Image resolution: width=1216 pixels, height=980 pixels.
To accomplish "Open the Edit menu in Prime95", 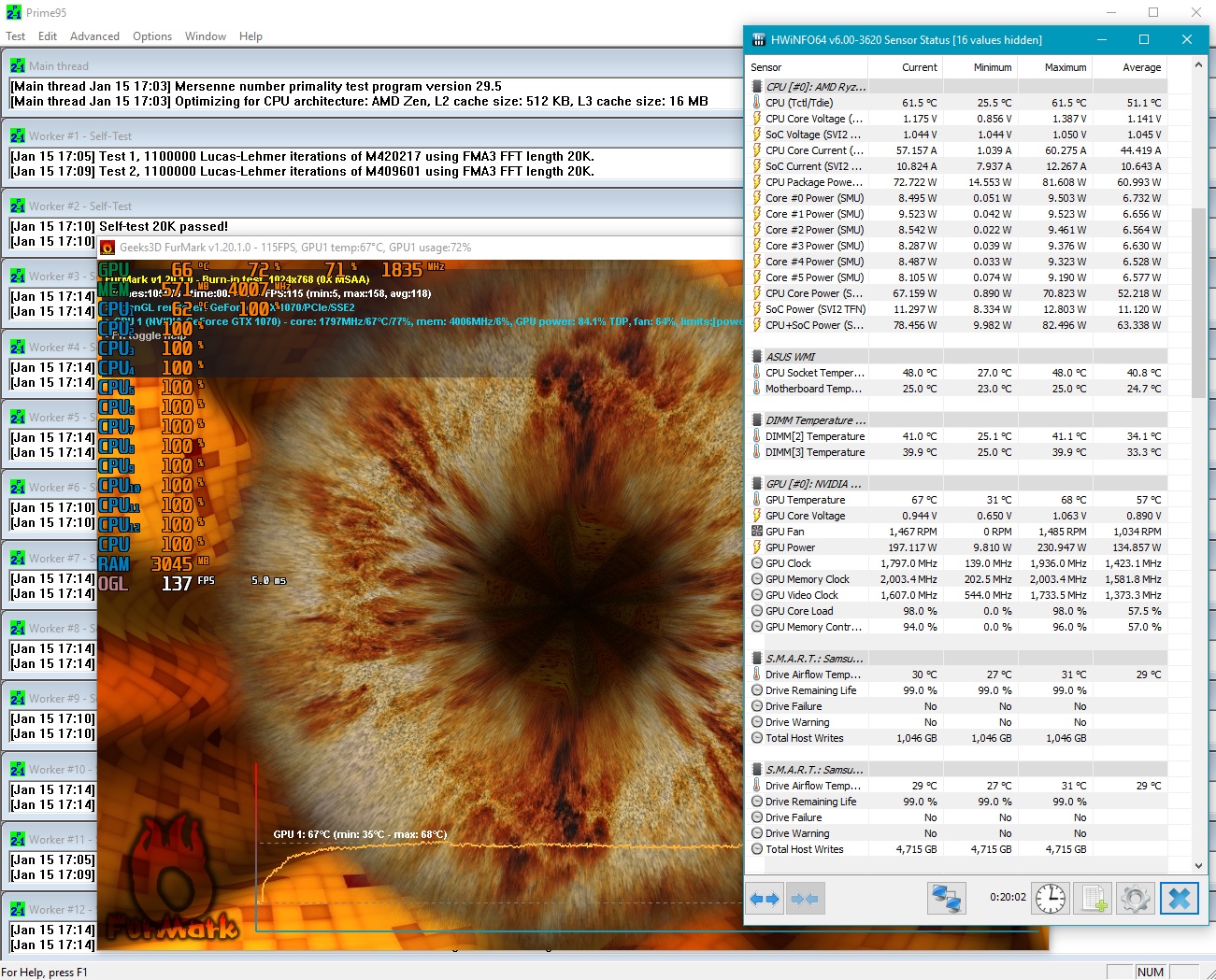I will tap(48, 36).
